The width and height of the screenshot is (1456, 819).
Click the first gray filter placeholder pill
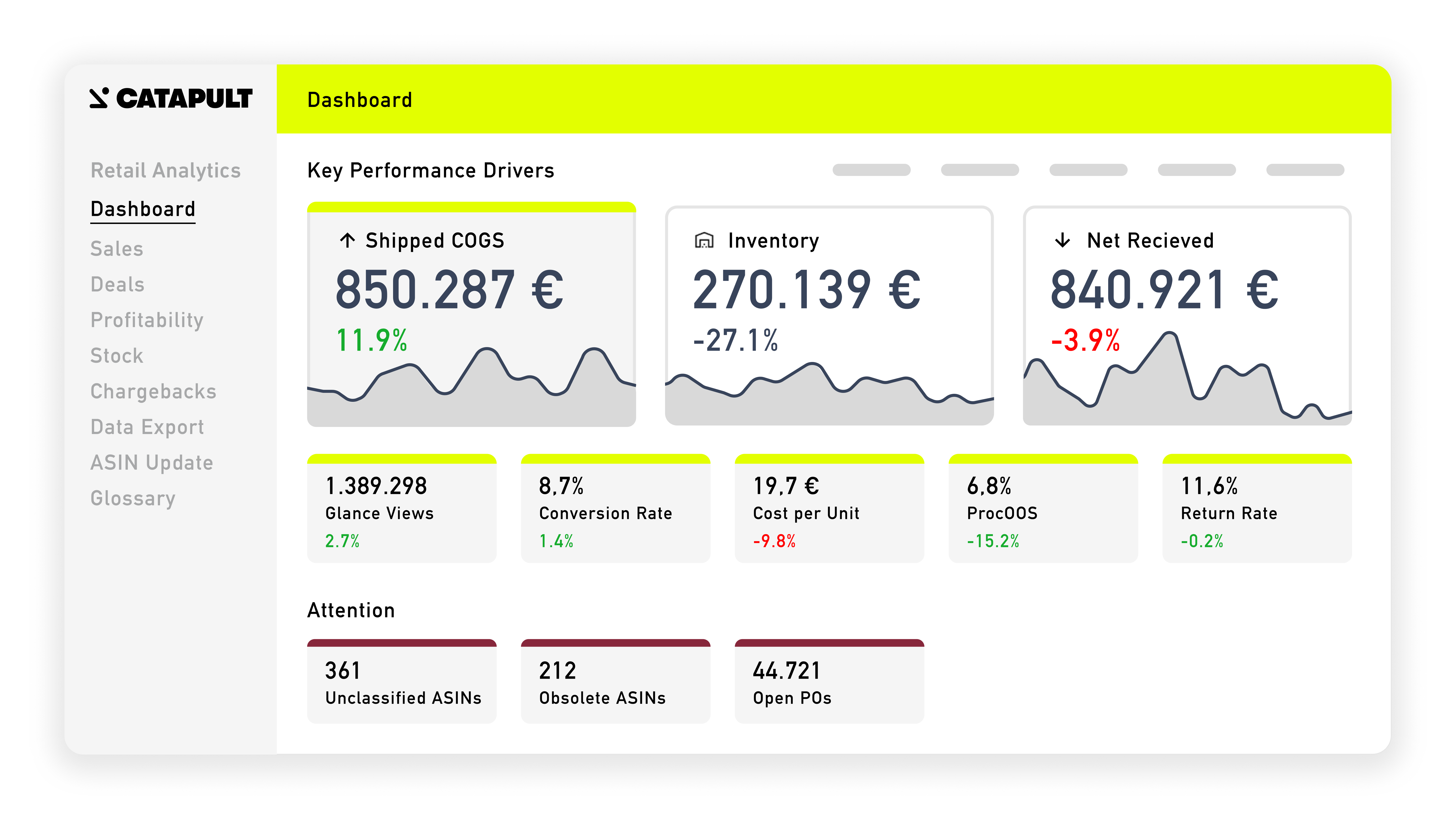click(x=871, y=170)
